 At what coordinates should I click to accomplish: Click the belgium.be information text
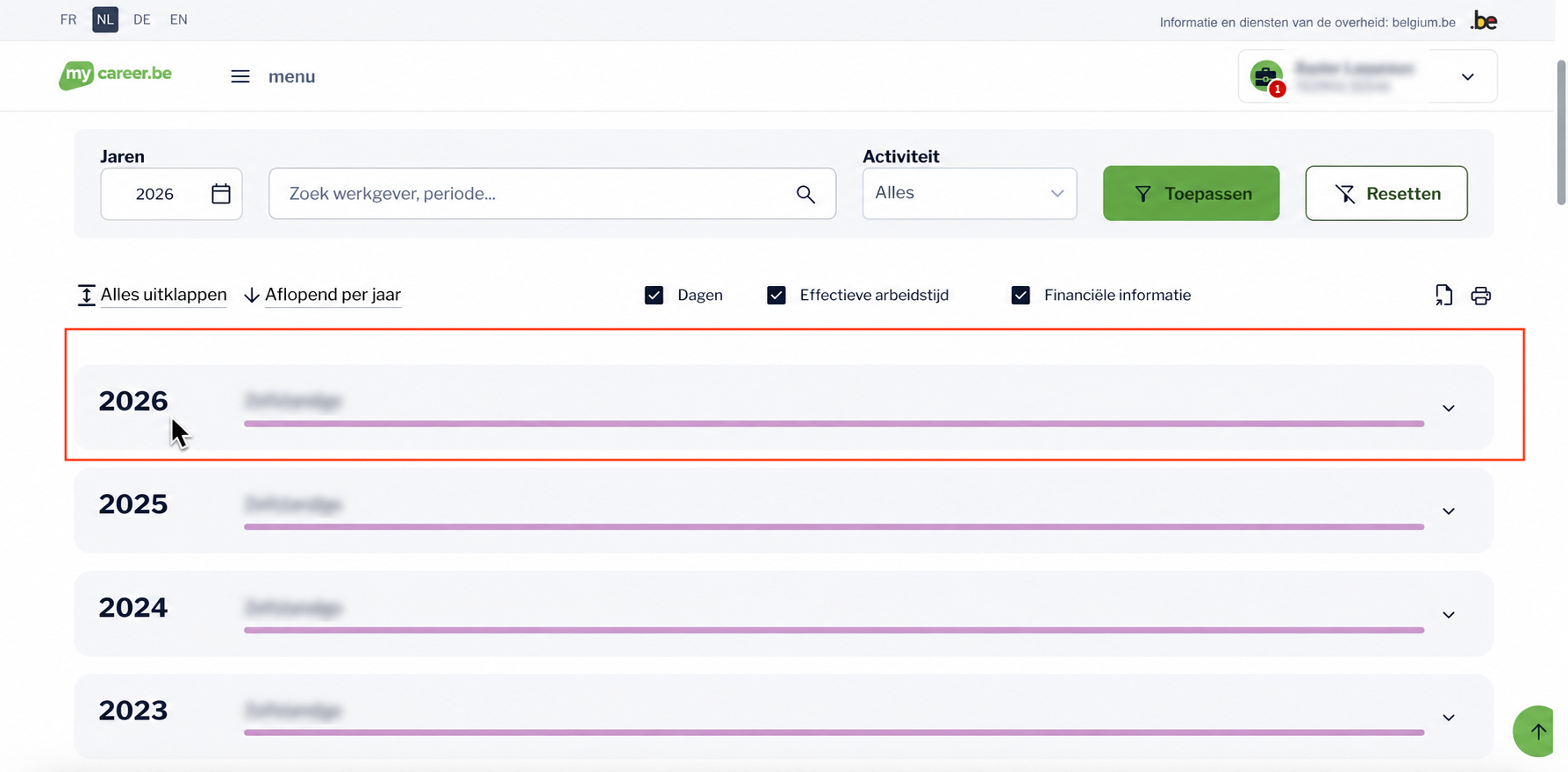1307,22
